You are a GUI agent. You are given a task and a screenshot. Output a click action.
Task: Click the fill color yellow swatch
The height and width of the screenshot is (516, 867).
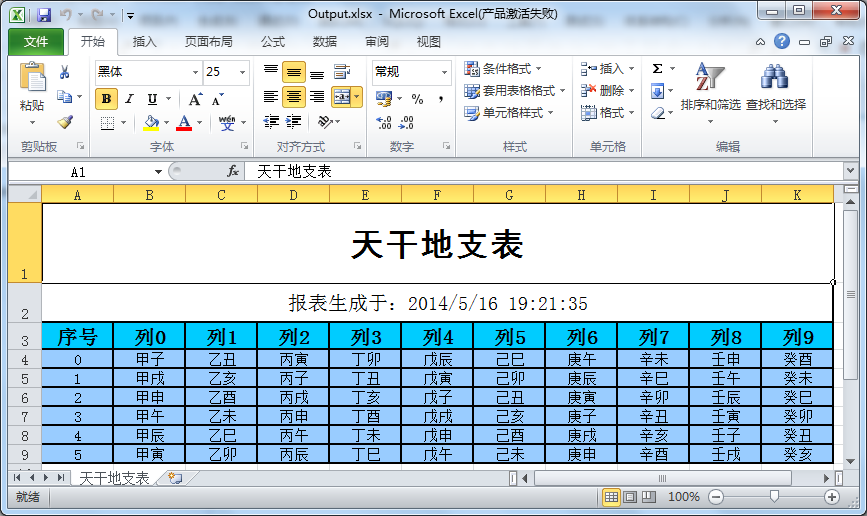(x=151, y=123)
